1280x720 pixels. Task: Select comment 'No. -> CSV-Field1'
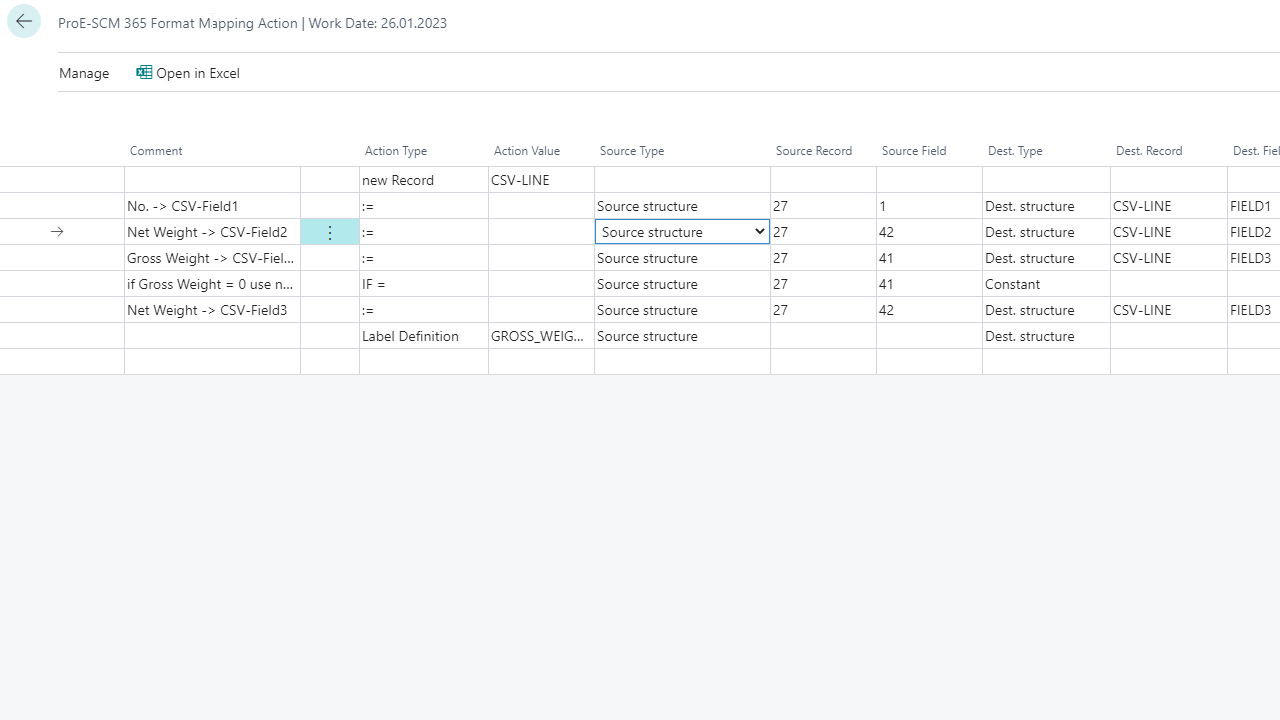click(x=212, y=206)
